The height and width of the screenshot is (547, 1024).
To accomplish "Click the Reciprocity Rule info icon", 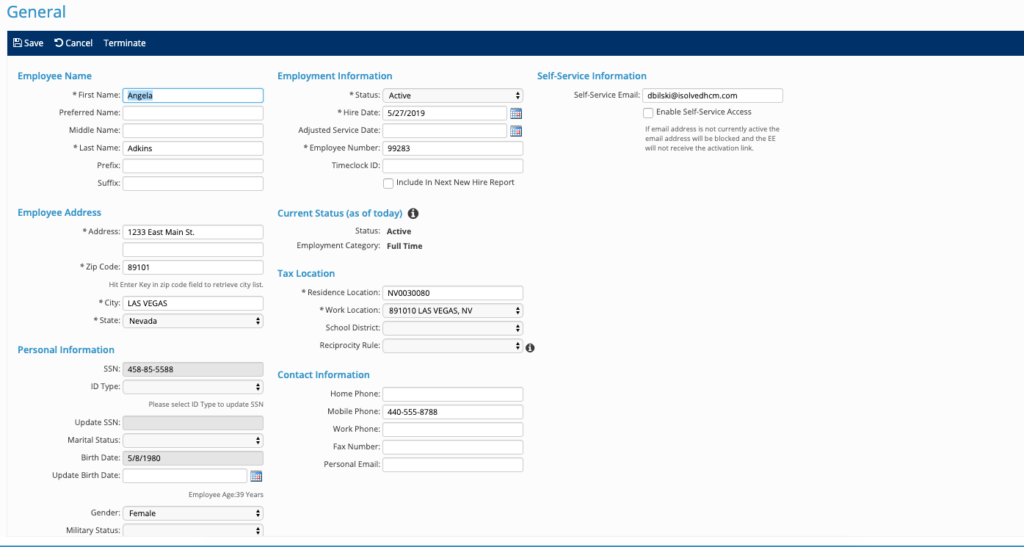I will tap(530, 348).
